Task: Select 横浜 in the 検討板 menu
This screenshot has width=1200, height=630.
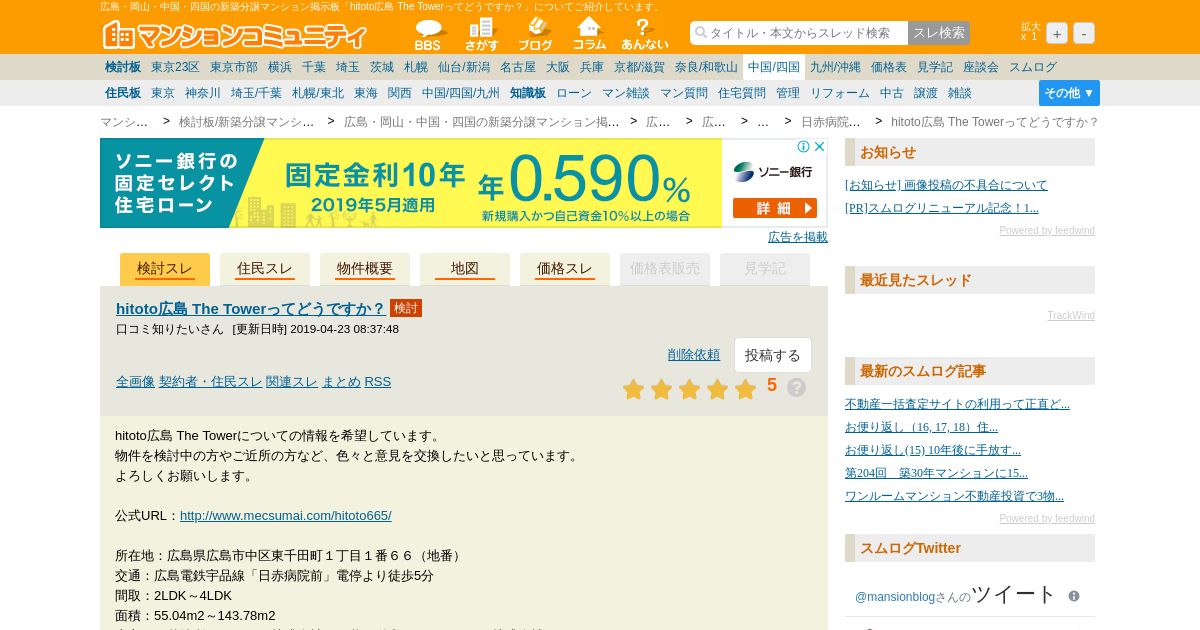Action: (x=280, y=67)
